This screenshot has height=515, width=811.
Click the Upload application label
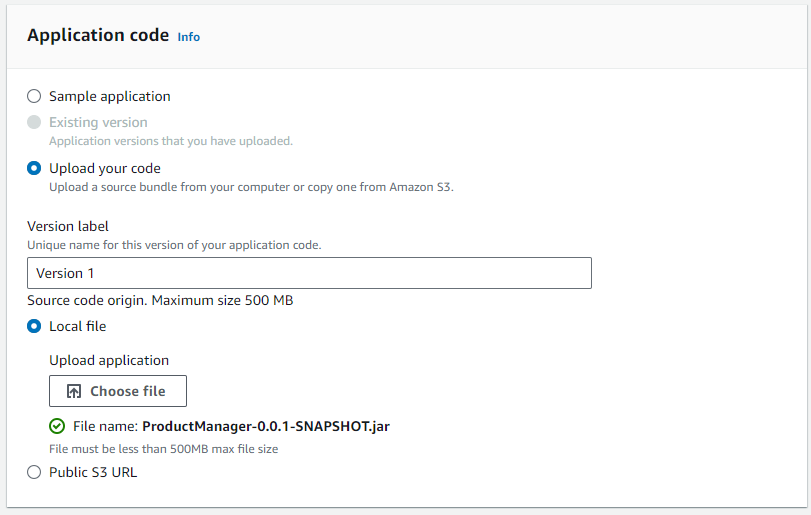pos(109,360)
